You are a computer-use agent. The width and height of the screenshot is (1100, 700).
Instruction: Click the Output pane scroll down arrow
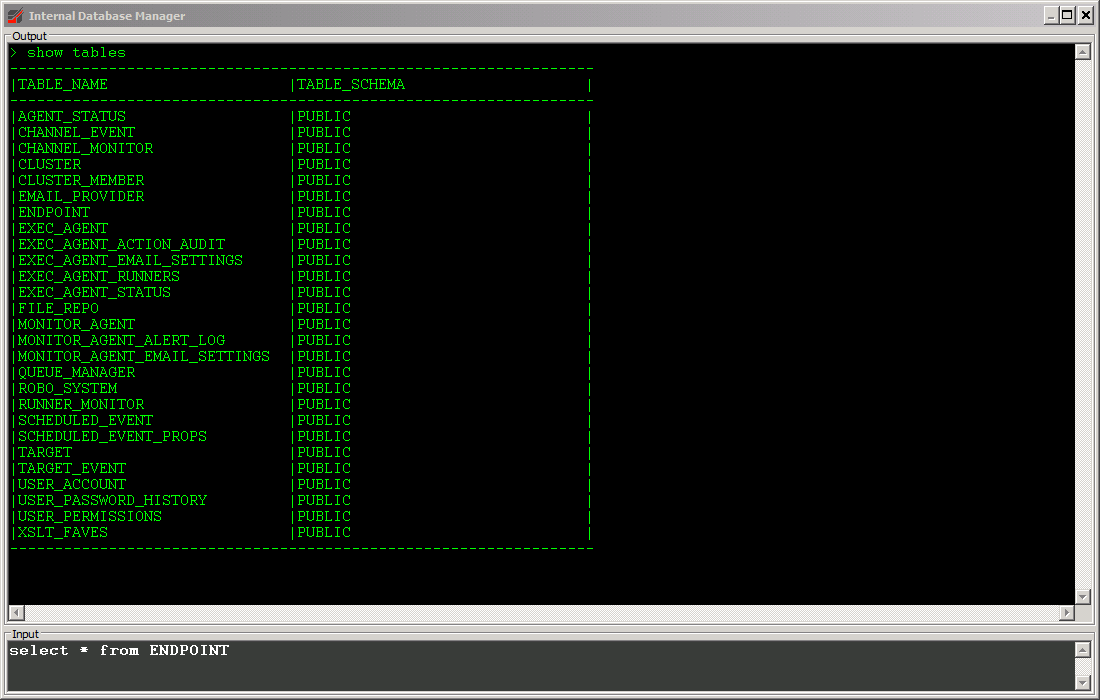point(1082,596)
